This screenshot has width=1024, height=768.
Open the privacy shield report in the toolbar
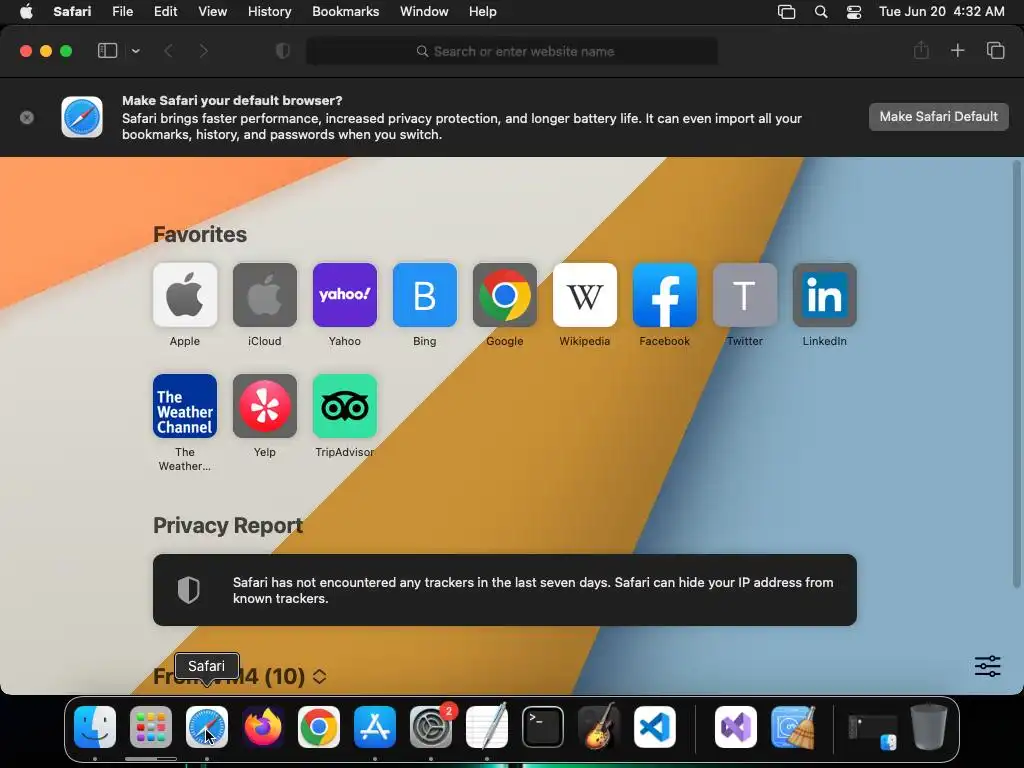(x=283, y=51)
